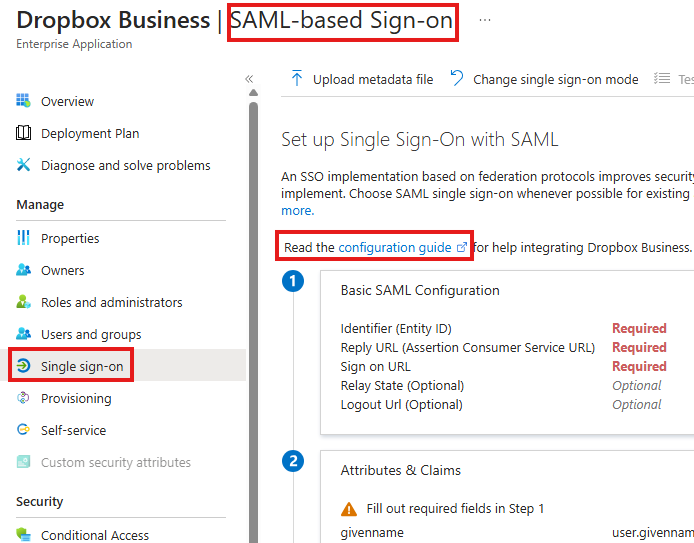
Task: Click the Provisioning cycle icon
Action: pos(23,398)
